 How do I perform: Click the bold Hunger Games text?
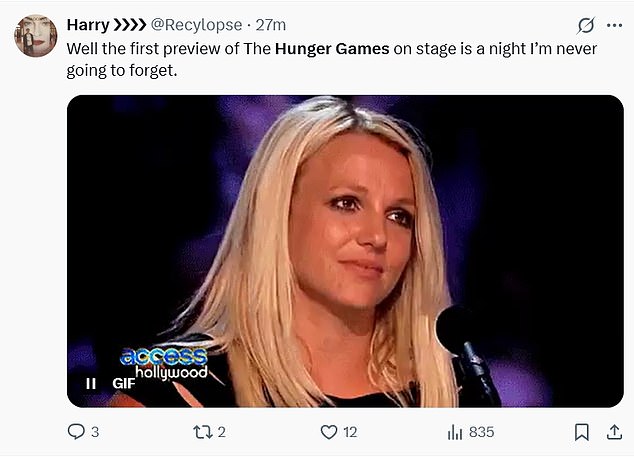click(x=333, y=47)
